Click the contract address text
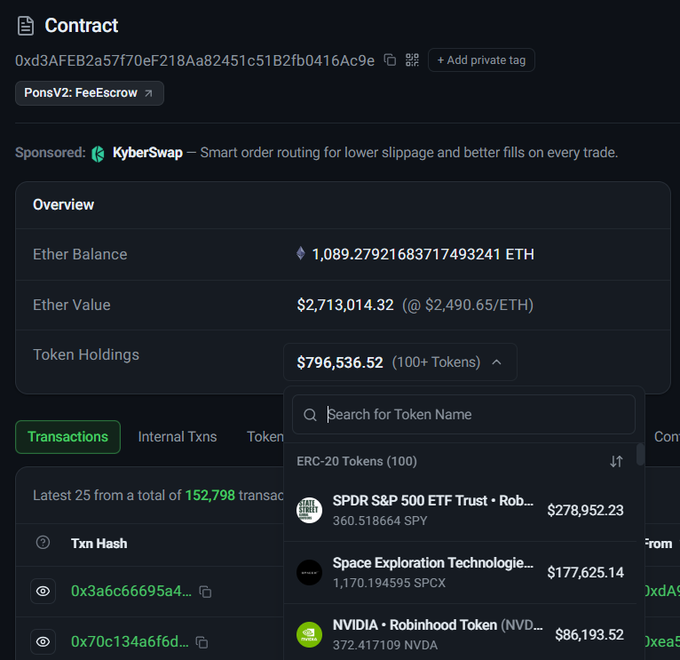This screenshot has width=680, height=660. [x=195, y=61]
